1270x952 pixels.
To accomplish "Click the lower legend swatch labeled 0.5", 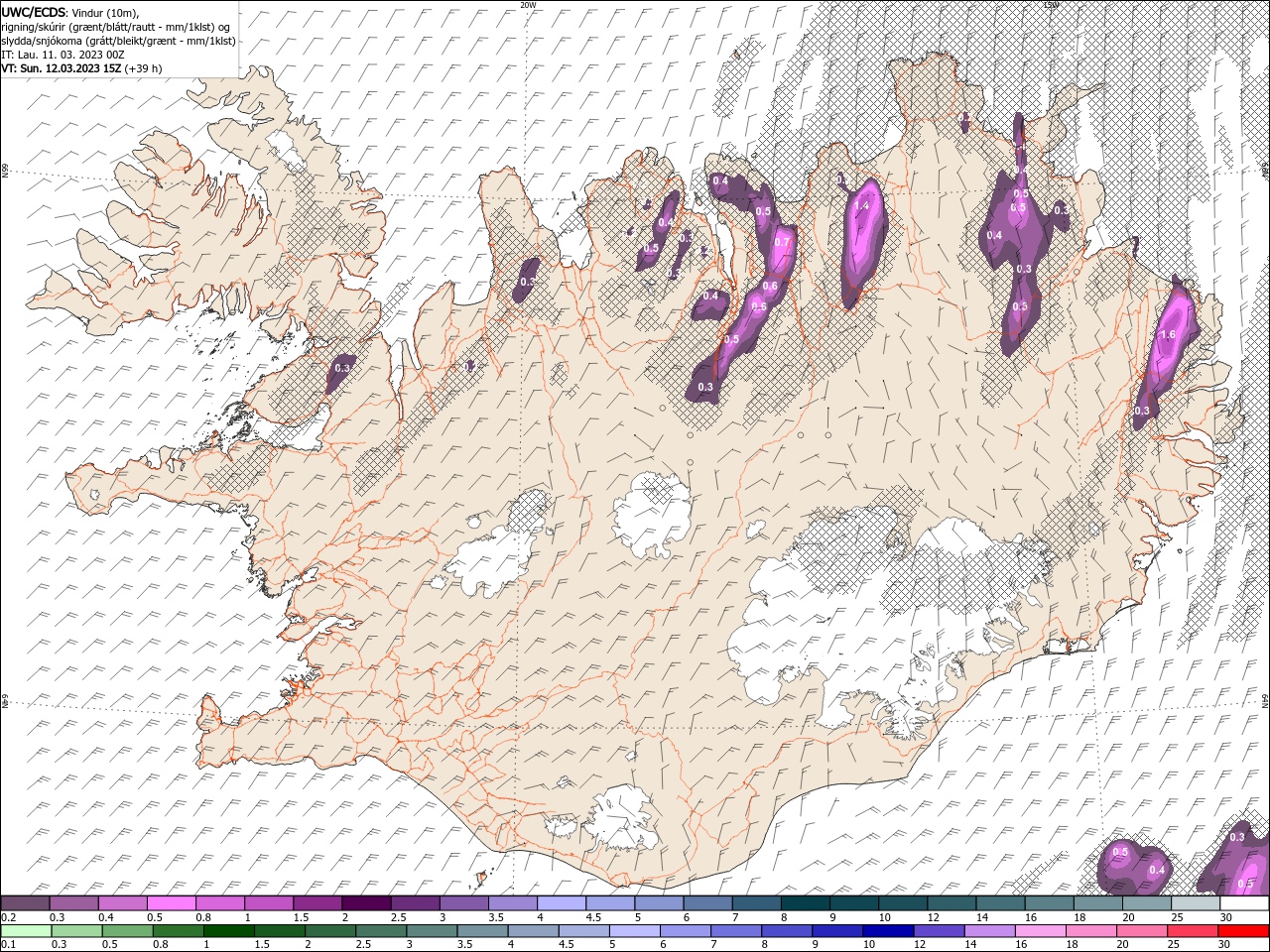I will click(127, 931).
